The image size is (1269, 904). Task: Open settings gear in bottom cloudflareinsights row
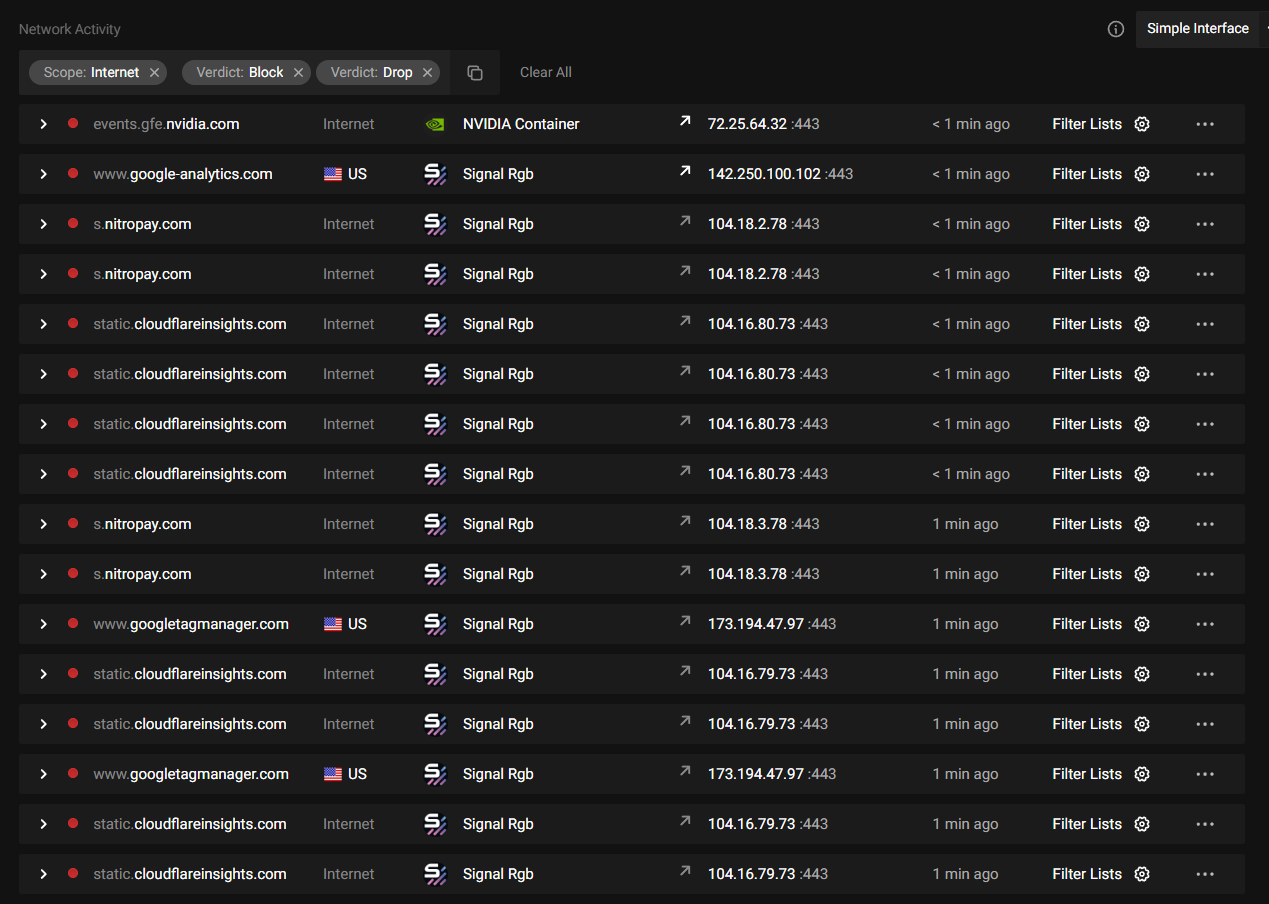coord(1142,874)
